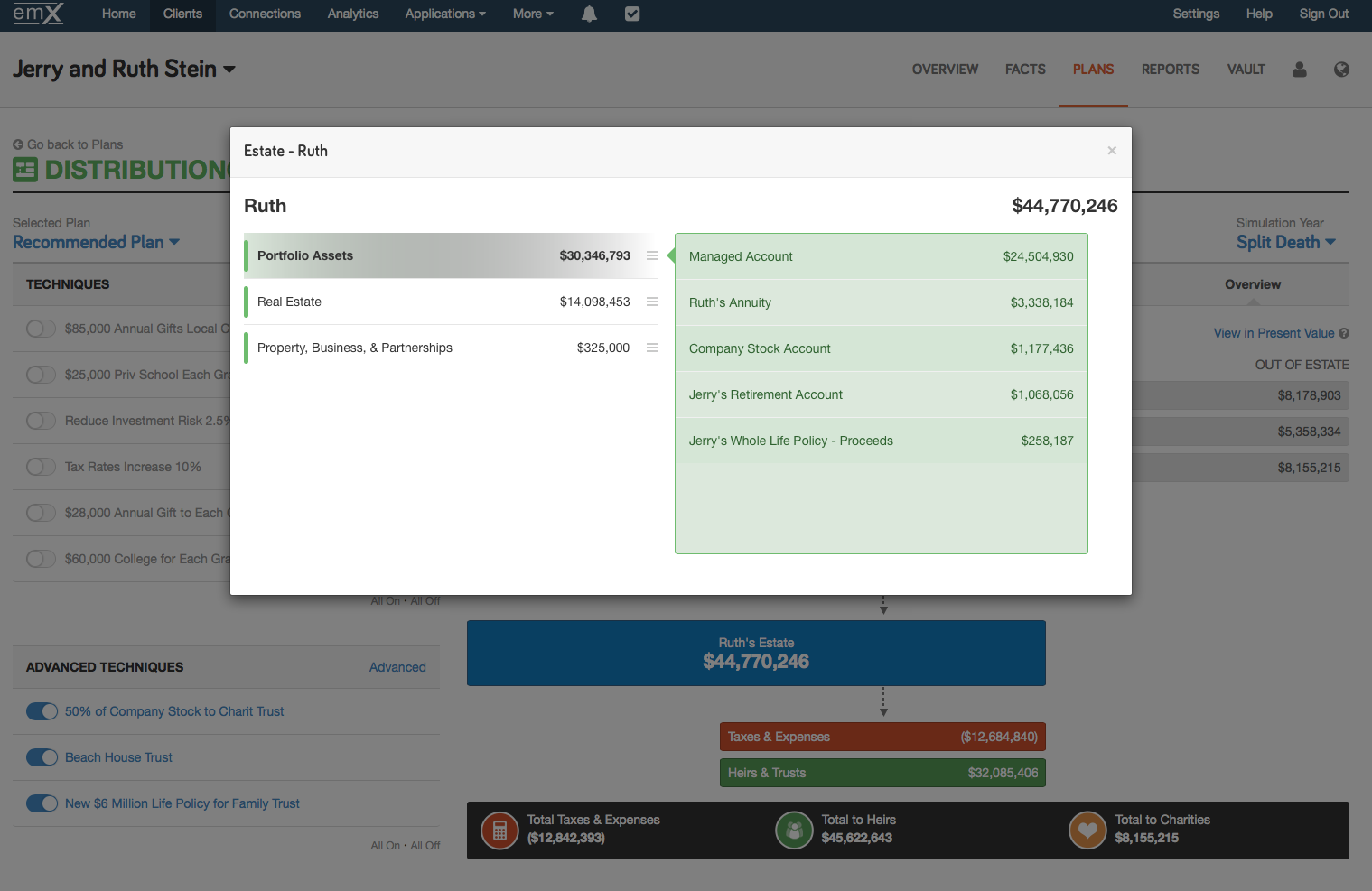Viewport: 1372px width, 891px height.
Task: Disable New $6 Million Life Policy toggle
Action: coord(42,803)
